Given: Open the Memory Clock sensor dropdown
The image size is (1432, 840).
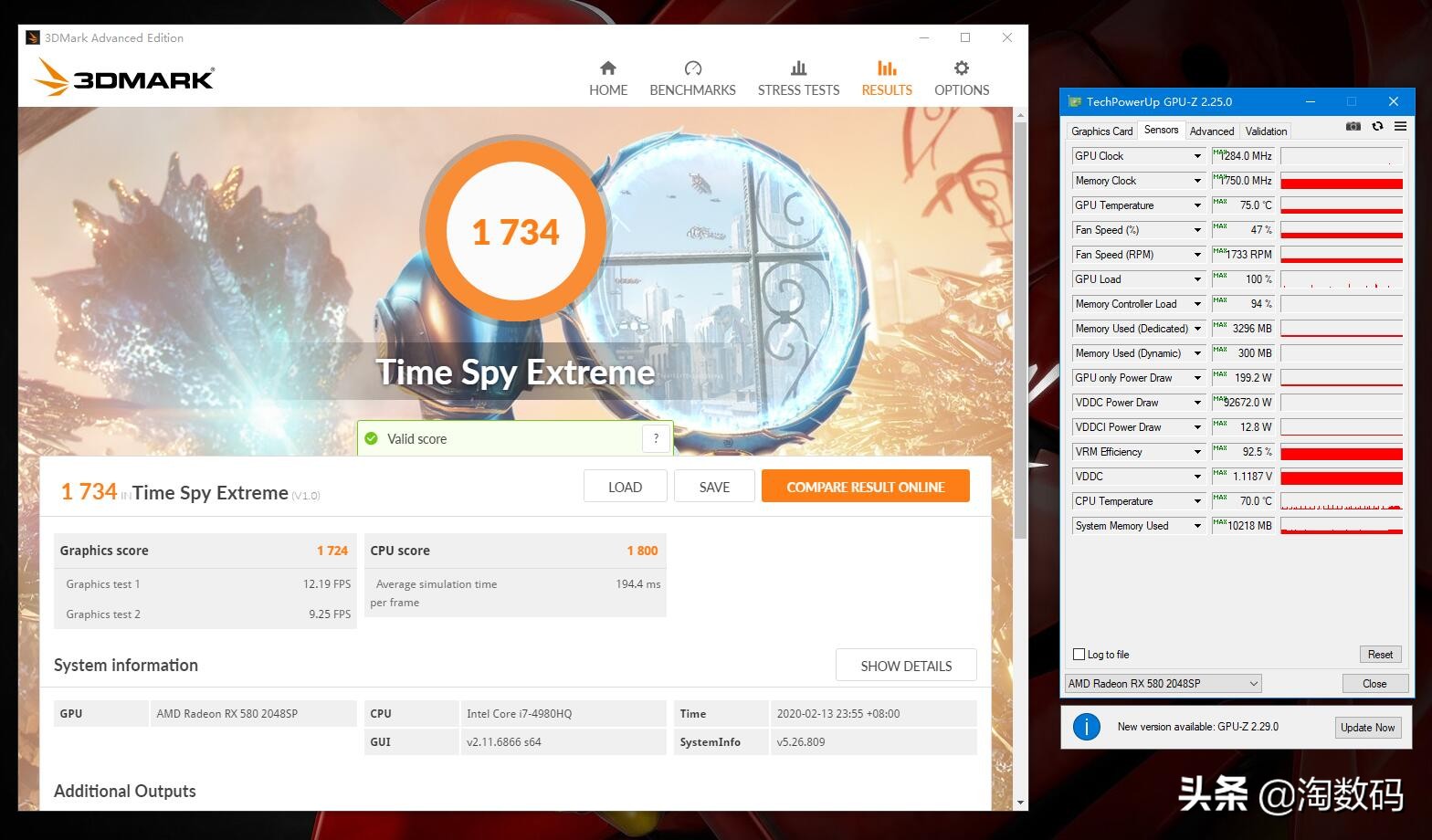Looking at the screenshot, I should point(1197,181).
